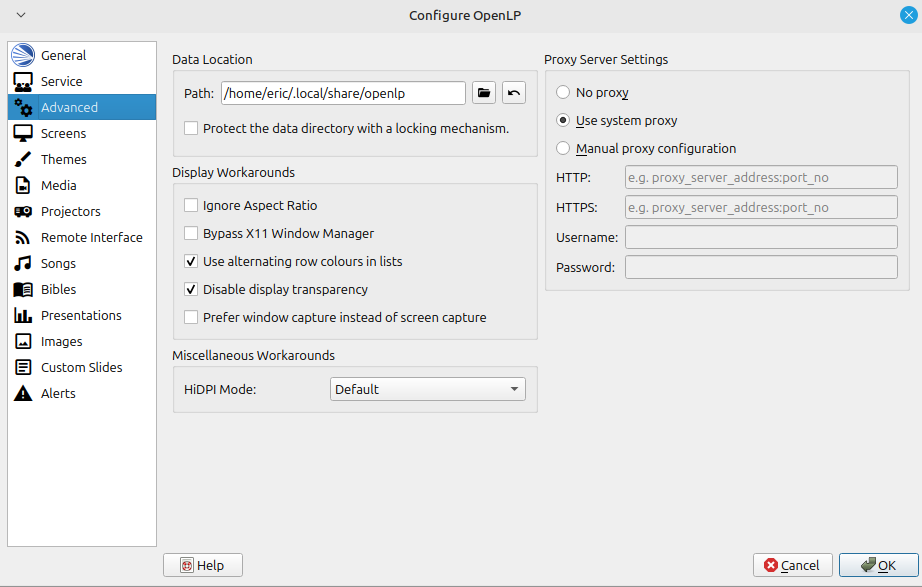Select the Songs music note icon

(x=23, y=263)
